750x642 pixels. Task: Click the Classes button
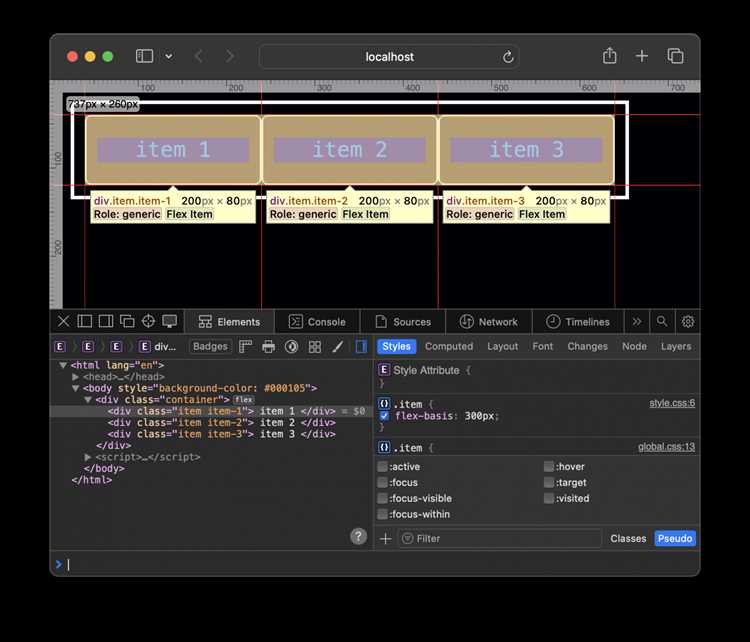click(628, 539)
